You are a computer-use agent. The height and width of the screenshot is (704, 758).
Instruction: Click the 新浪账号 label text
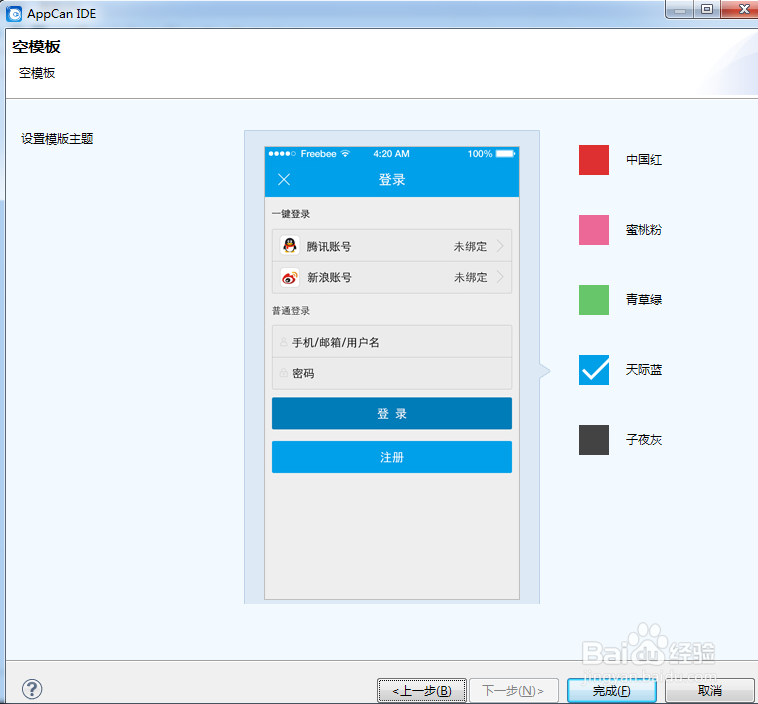[x=329, y=278]
